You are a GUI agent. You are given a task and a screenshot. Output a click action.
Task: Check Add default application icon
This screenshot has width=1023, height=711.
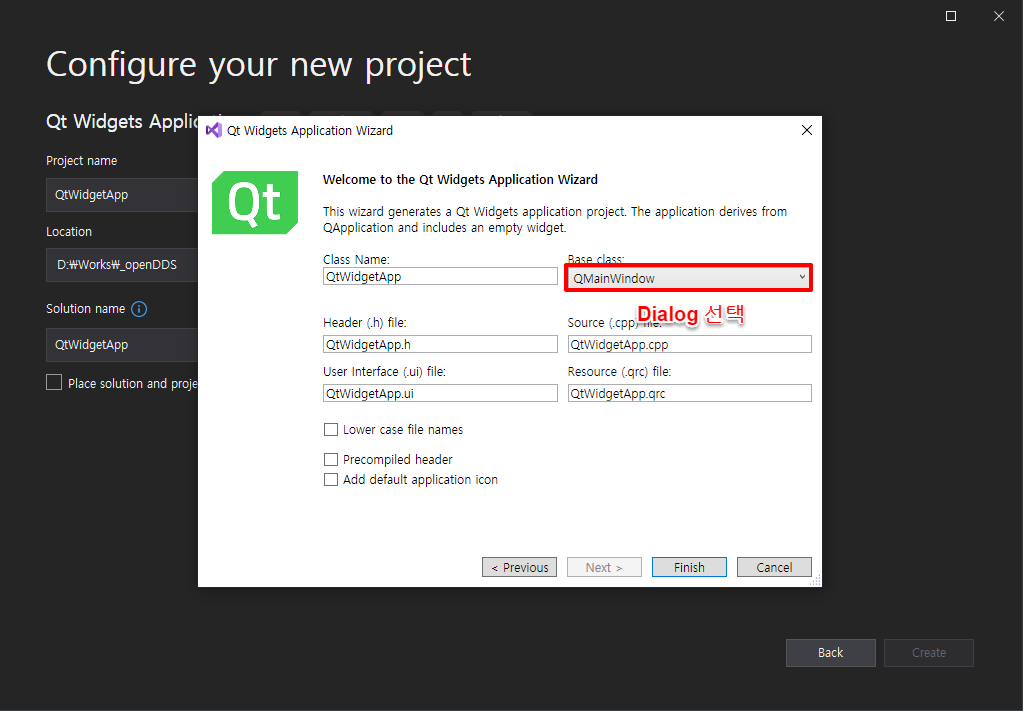[331, 479]
